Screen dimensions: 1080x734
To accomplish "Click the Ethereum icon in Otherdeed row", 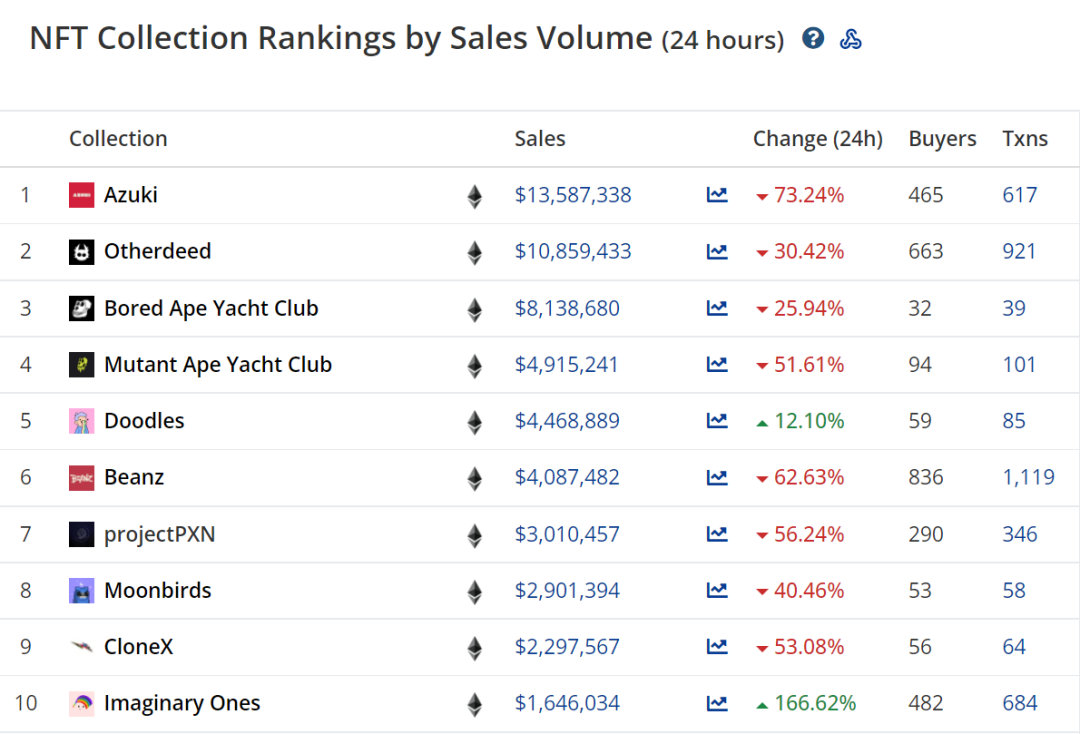I will tap(474, 252).
